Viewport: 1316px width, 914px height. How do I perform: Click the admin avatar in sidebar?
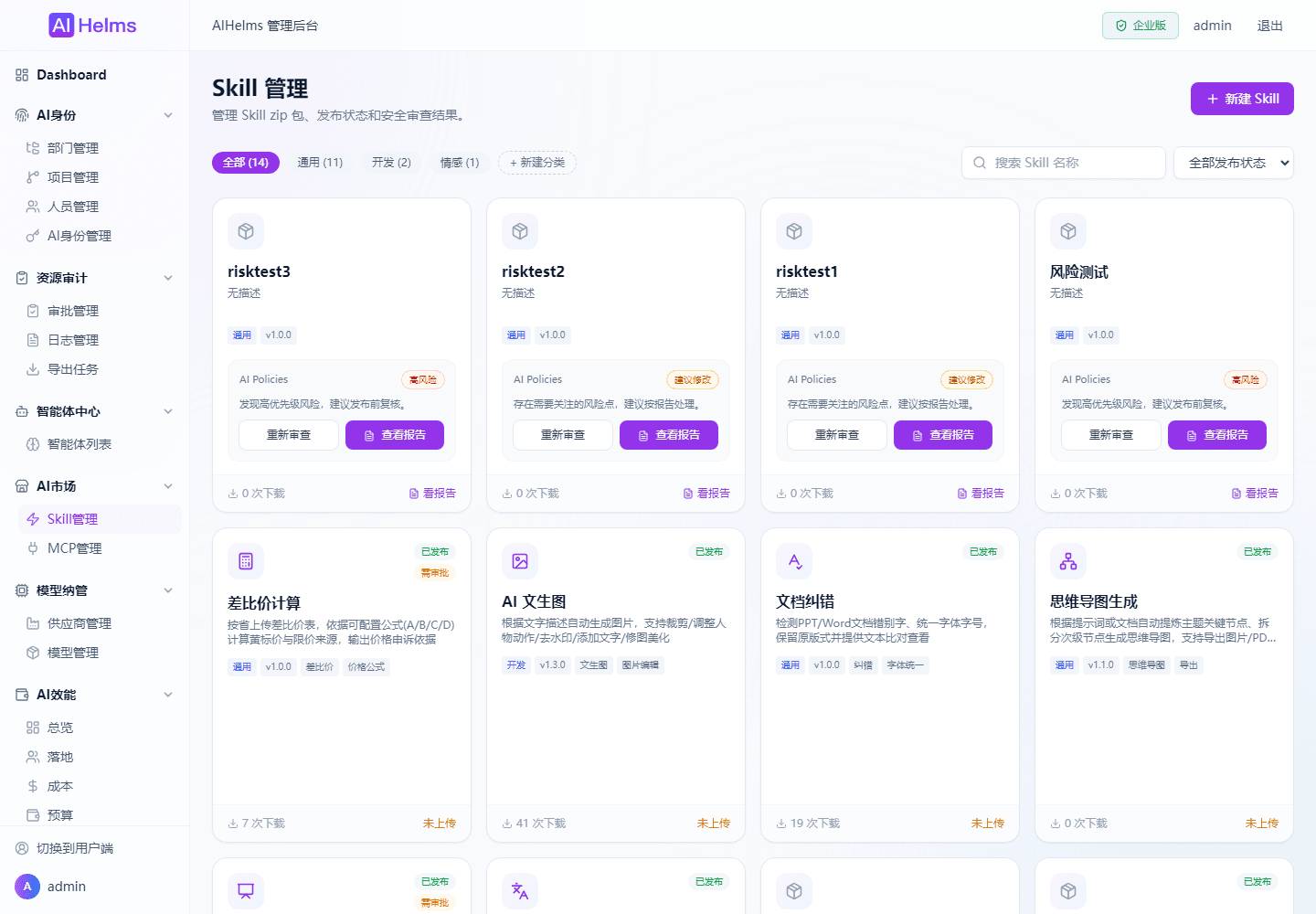coord(27,887)
